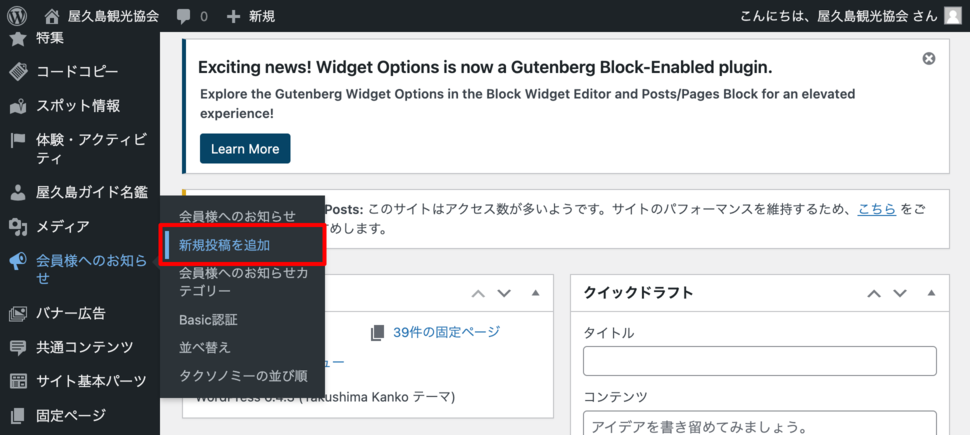This screenshot has height=435, width=970.
Task: Open the 39件の固定ページ link
Action: click(446, 332)
